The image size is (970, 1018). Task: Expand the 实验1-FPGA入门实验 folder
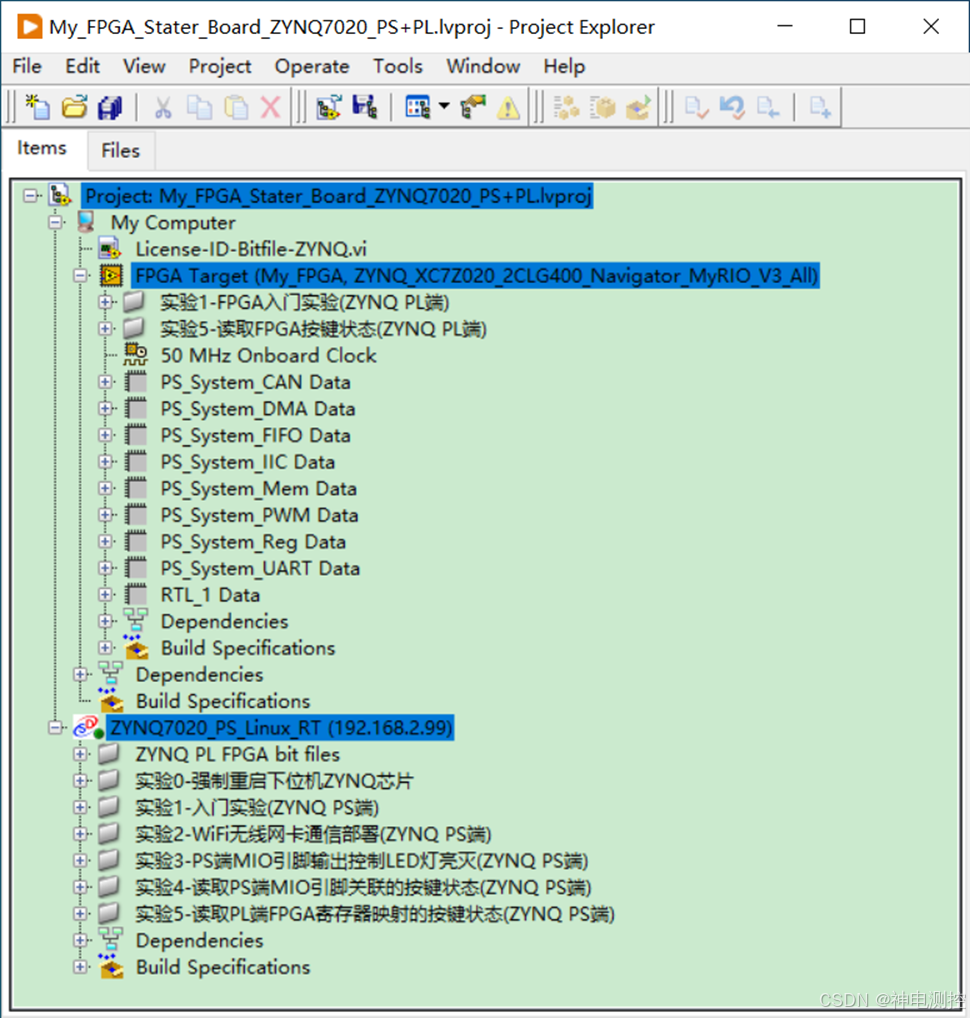pyautogui.click(x=105, y=302)
